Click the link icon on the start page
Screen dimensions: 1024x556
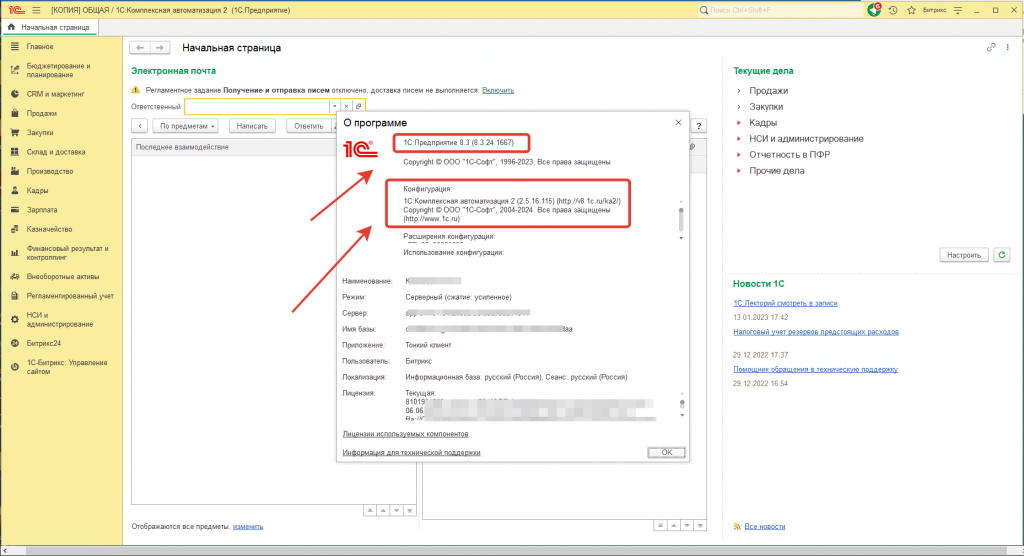[991, 47]
